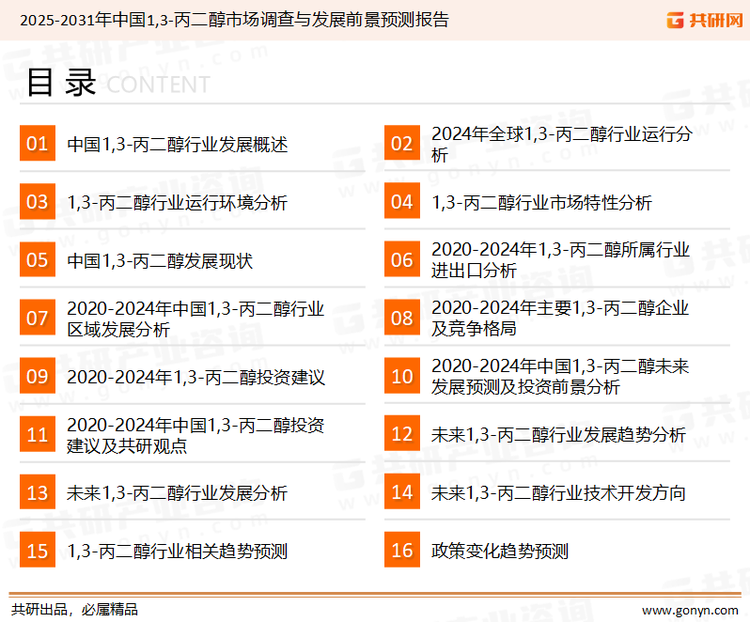Viewport: 750px width, 622px height.
Task: Click the orange 01 number box
Action: 37,143
